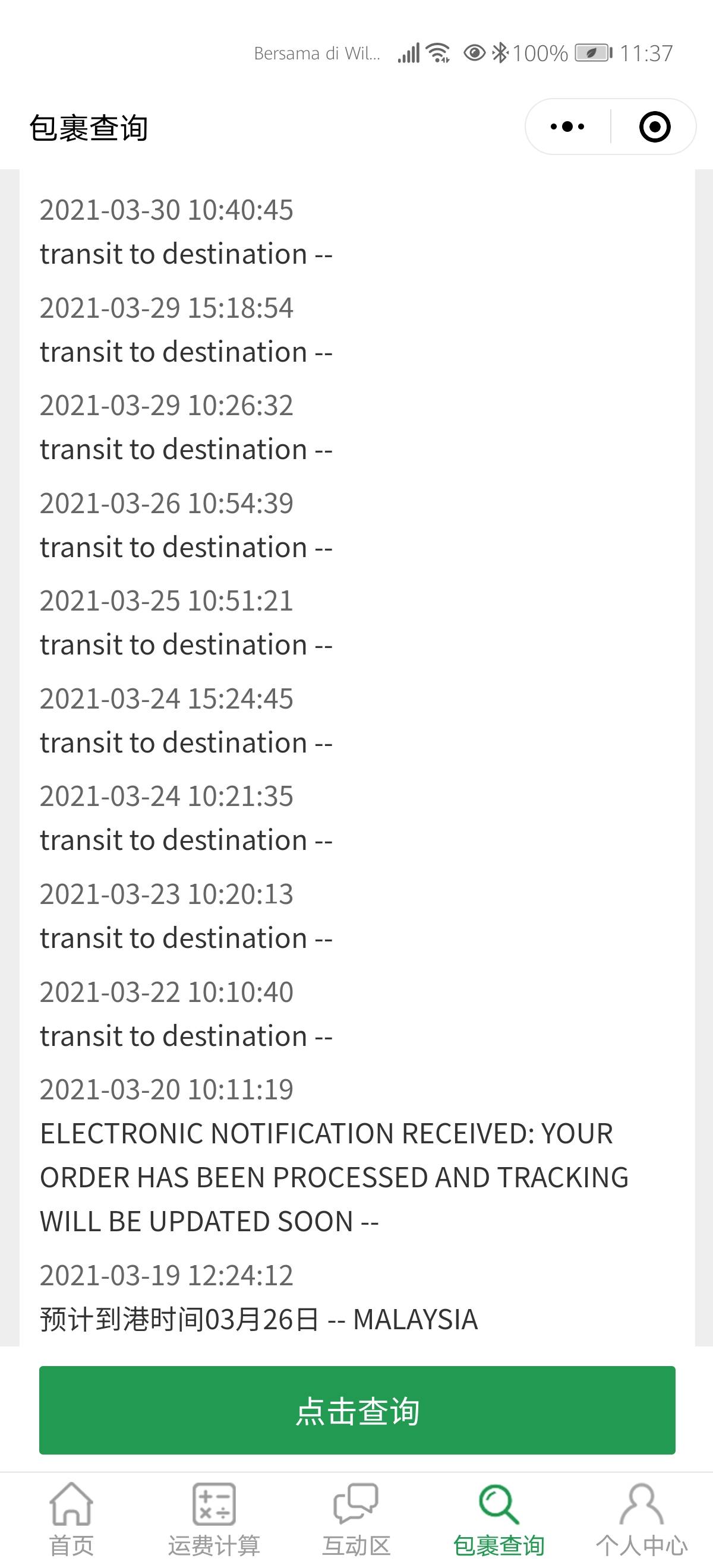Tap the mini program close target icon
The width and height of the screenshot is (713, 1568).
(655, 127)
